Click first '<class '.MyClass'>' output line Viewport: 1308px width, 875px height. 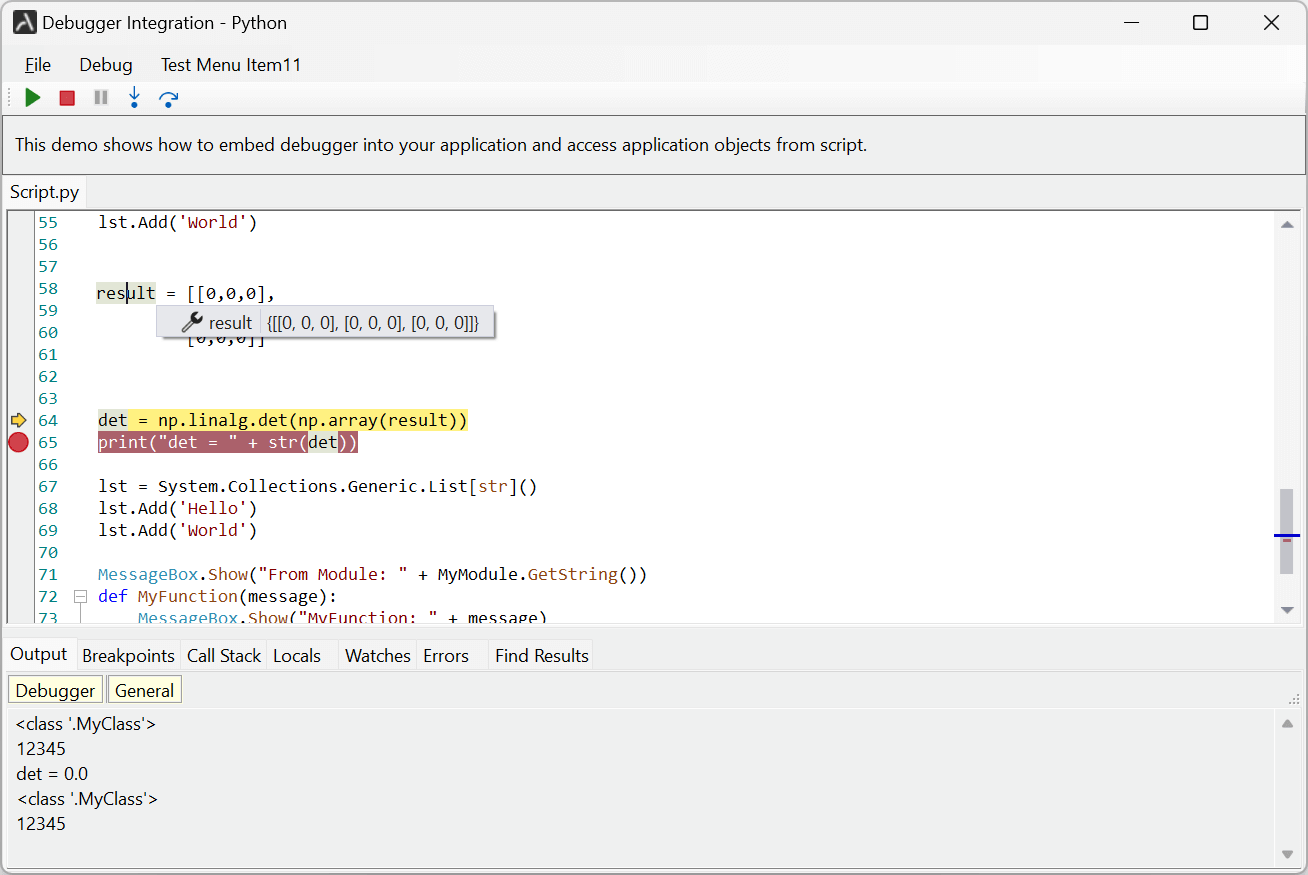tap(86, 724)
